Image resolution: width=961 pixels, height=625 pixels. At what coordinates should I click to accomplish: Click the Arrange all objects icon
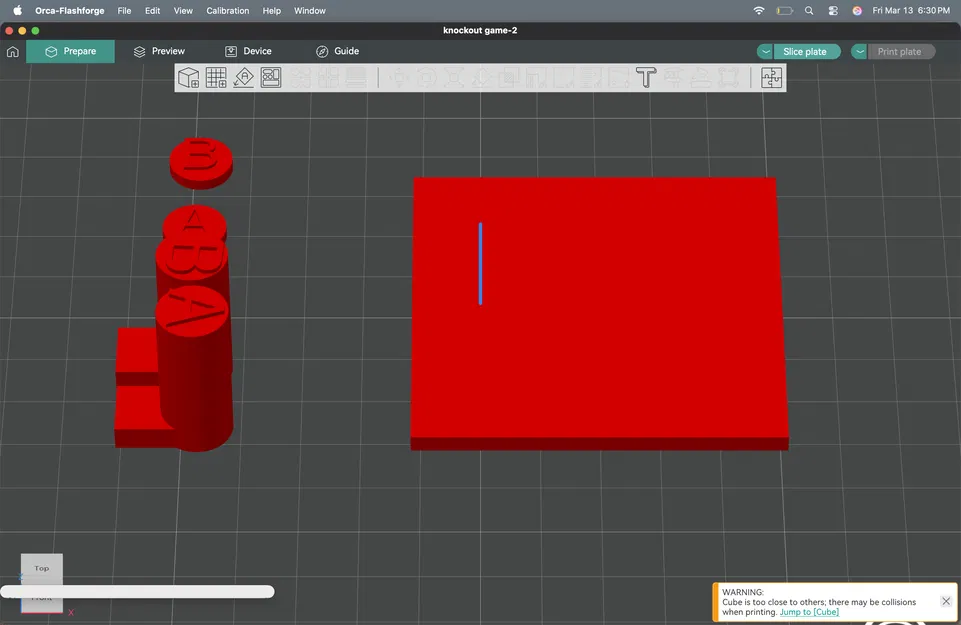tap(271, 78)
